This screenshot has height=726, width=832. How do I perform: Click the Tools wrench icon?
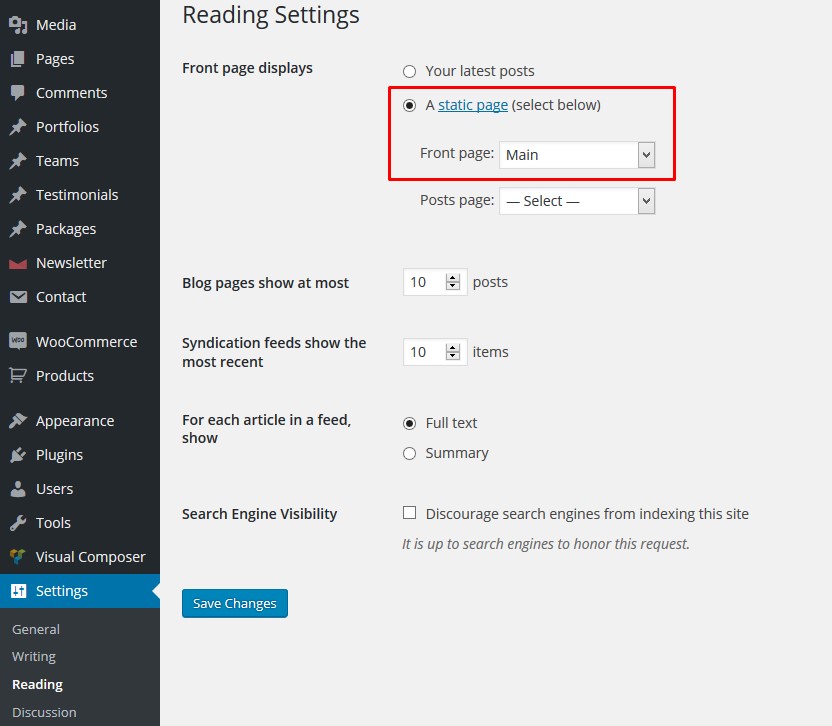point(18,523)
